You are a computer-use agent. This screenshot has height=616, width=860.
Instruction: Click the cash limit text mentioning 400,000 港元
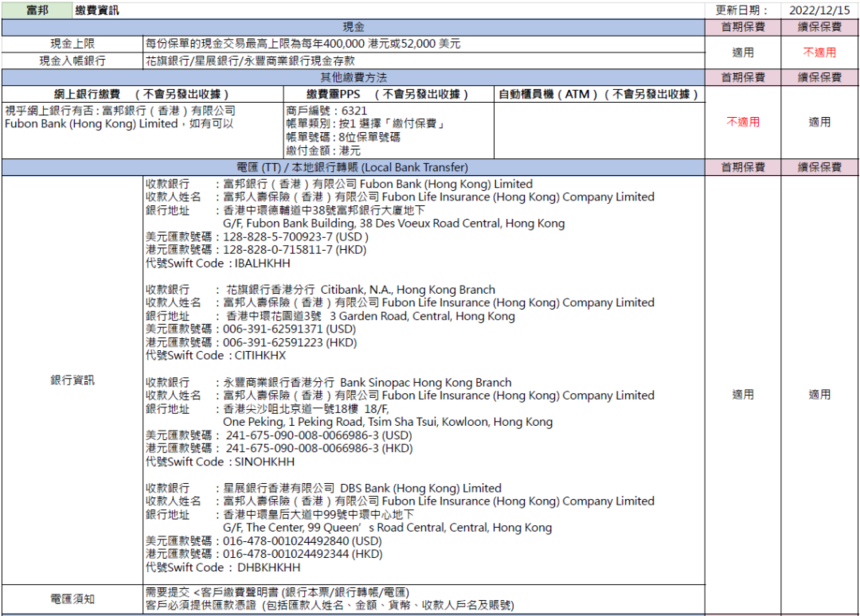click(303, 44)
